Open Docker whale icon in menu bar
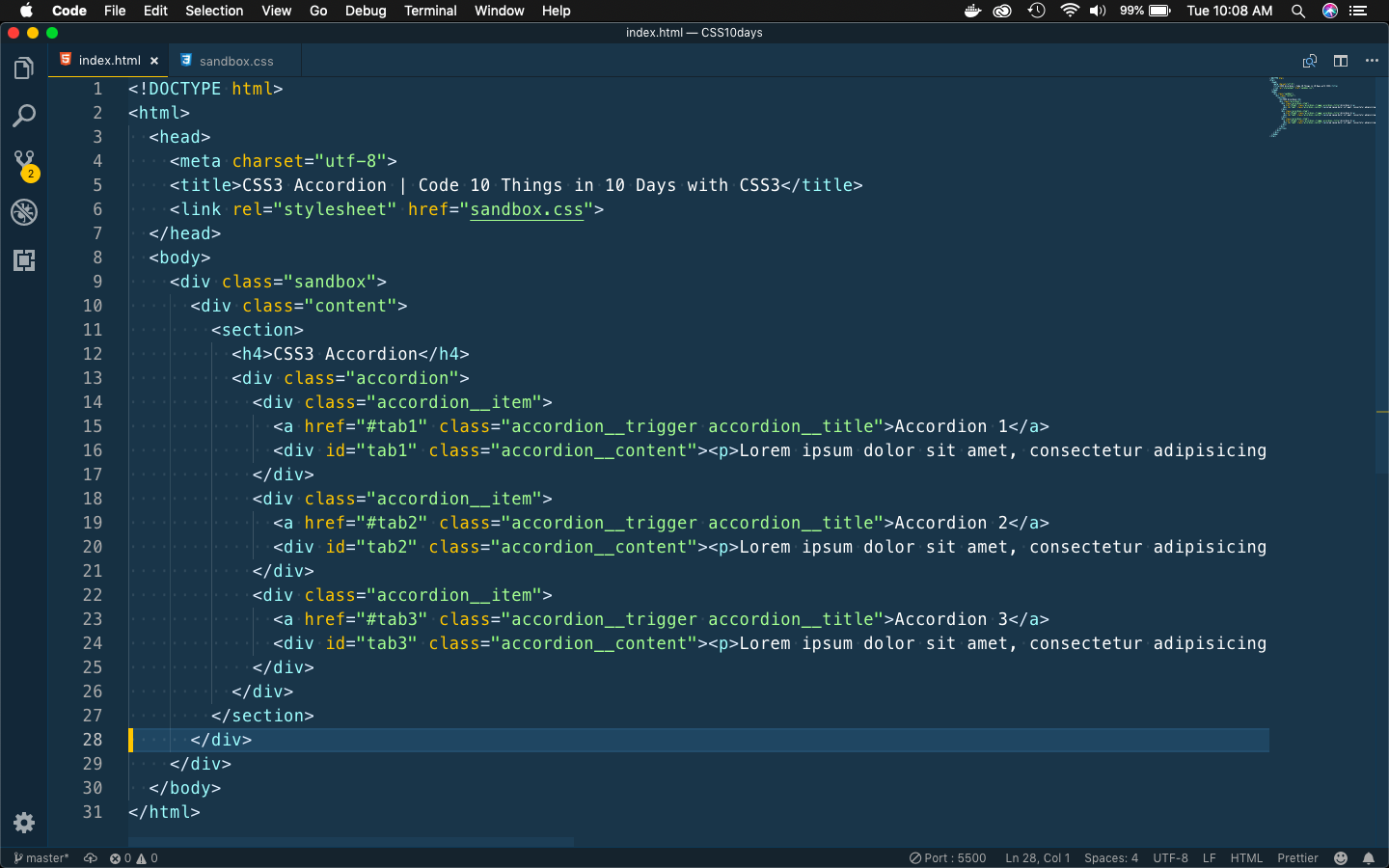Image resolution: width=1389 pixels, height=868 pixels. coord(972,11)
